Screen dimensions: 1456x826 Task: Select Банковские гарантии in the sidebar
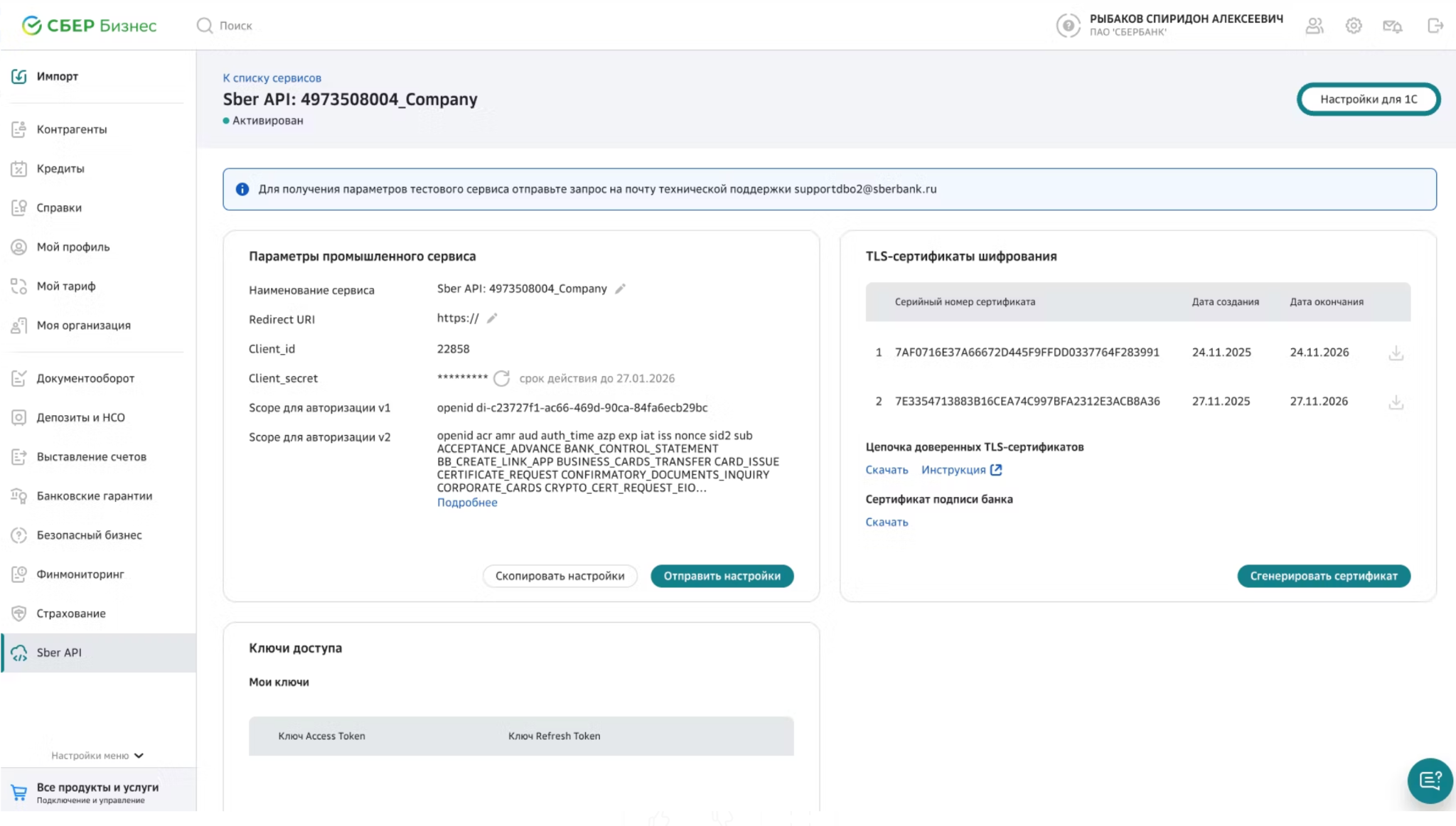coord(94,495)
